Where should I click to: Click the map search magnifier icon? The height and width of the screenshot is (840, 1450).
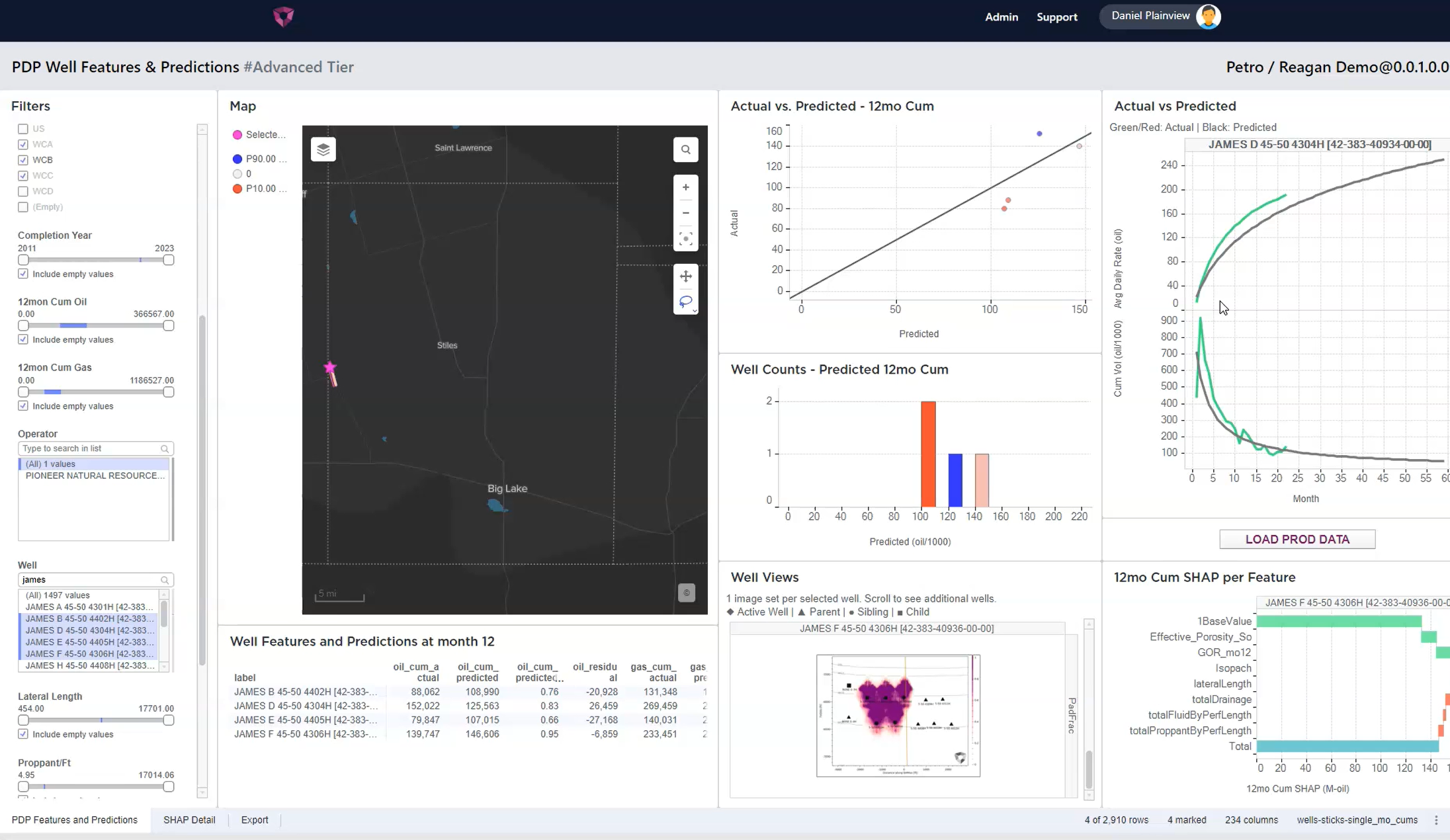pos(686,149)
